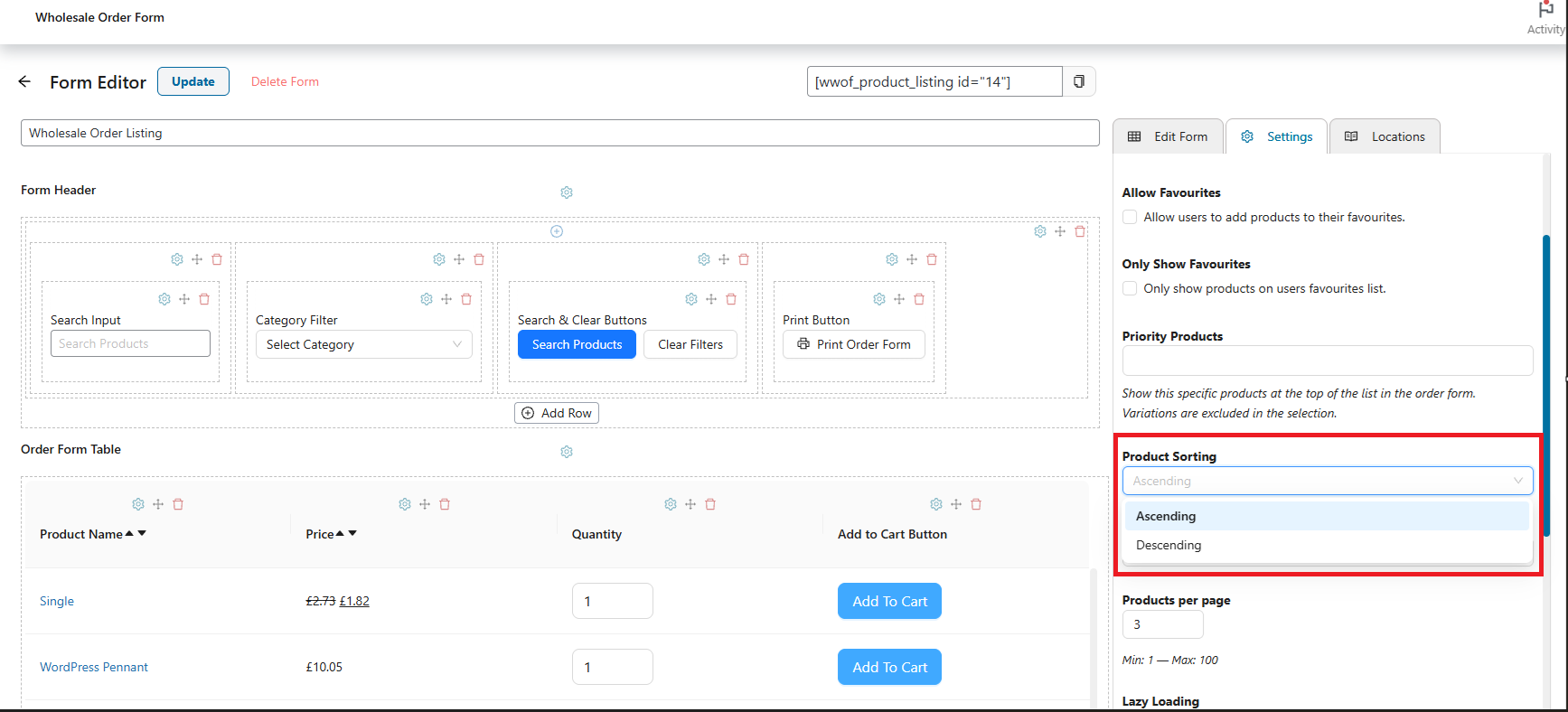
Task: Delete the Print Button element
Action: click(919, 299)
